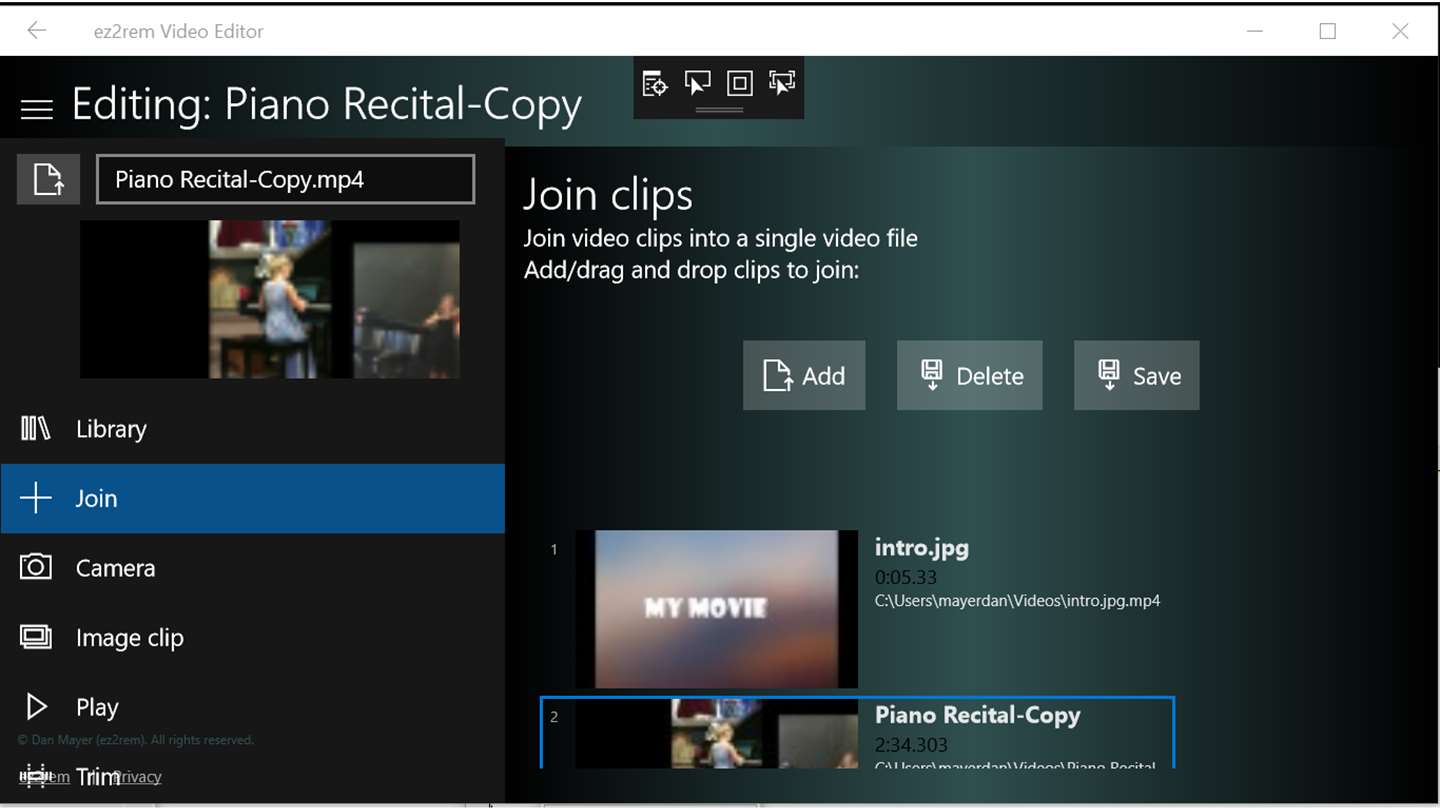This screenshot has height=810, width=1440.
Task: Click the open file icon beside the filename
Action: [x=48, y=180]
